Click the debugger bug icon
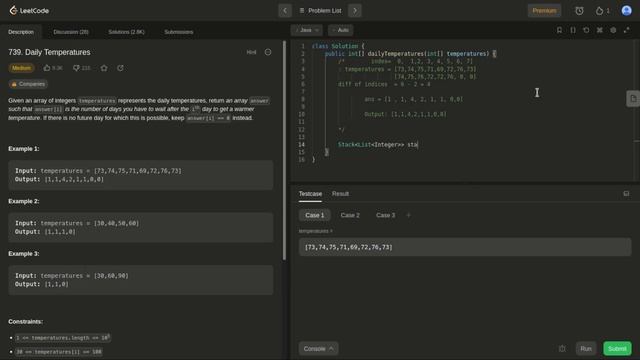This screenshot has height=360, width=640. (x=562, y=349)
